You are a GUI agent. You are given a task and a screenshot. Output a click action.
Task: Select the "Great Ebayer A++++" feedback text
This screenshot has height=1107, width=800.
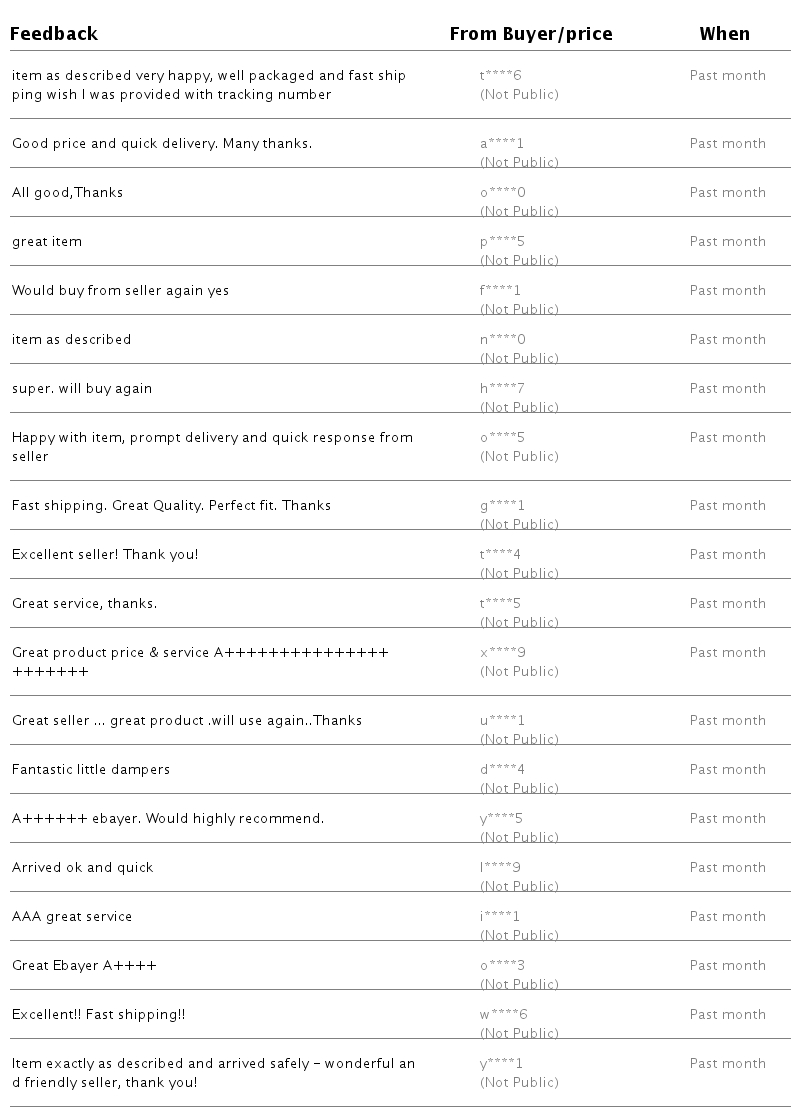[x=84, y=966]
